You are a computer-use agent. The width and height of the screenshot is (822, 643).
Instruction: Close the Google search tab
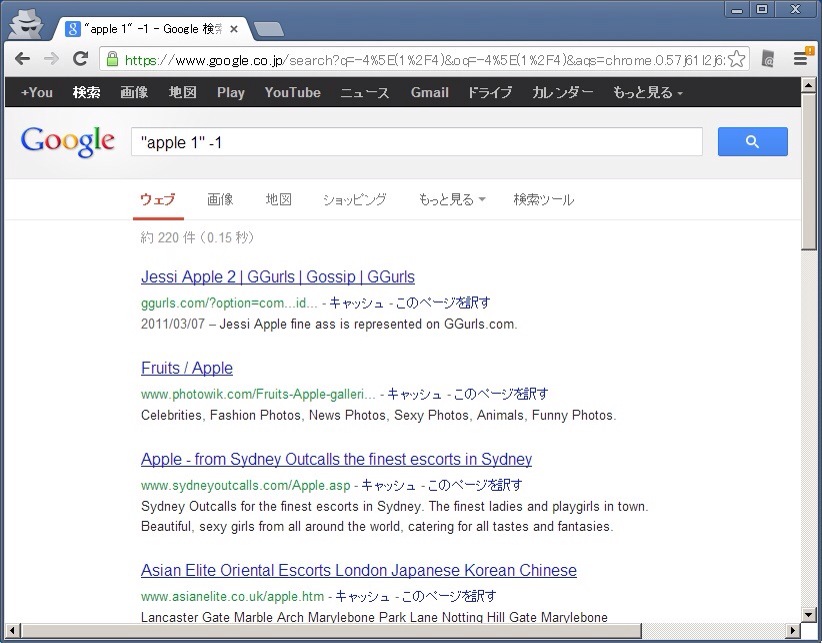(234, 29)
